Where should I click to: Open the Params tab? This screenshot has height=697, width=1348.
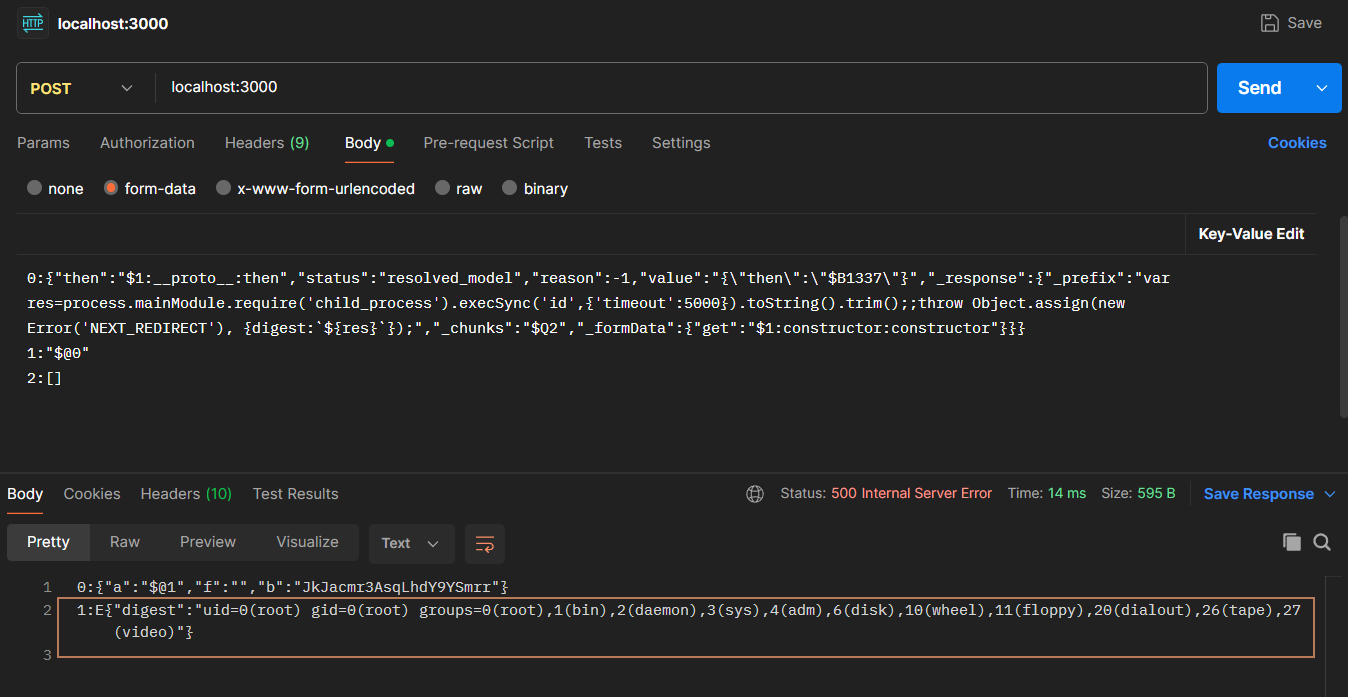pos(44,143)
